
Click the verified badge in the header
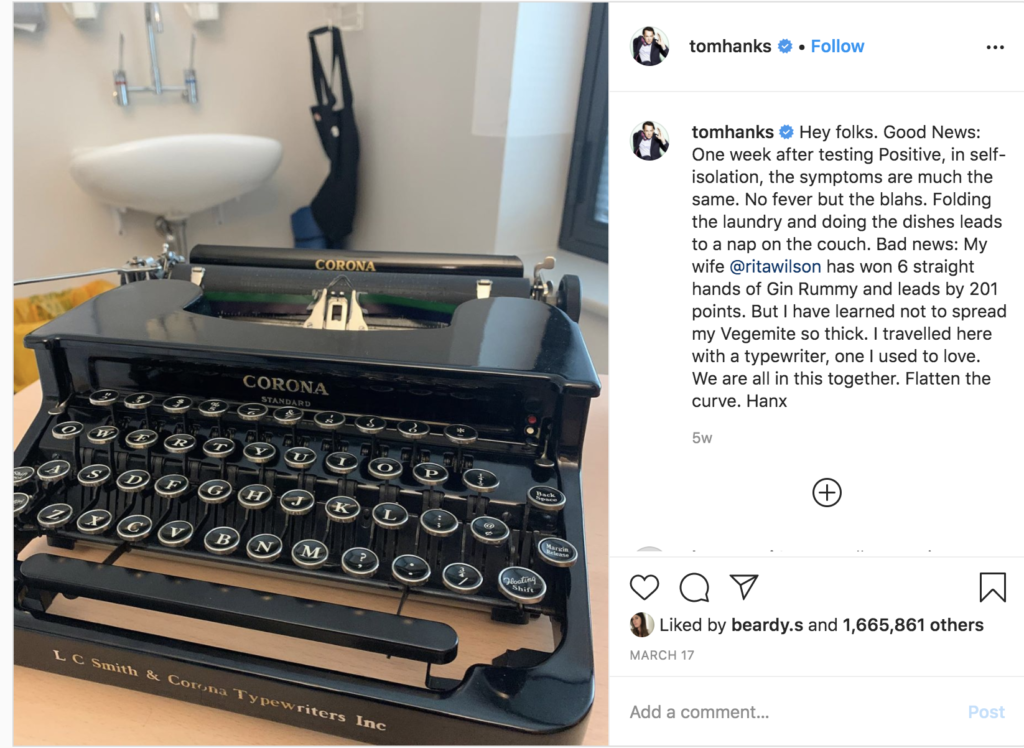point(784,46)
